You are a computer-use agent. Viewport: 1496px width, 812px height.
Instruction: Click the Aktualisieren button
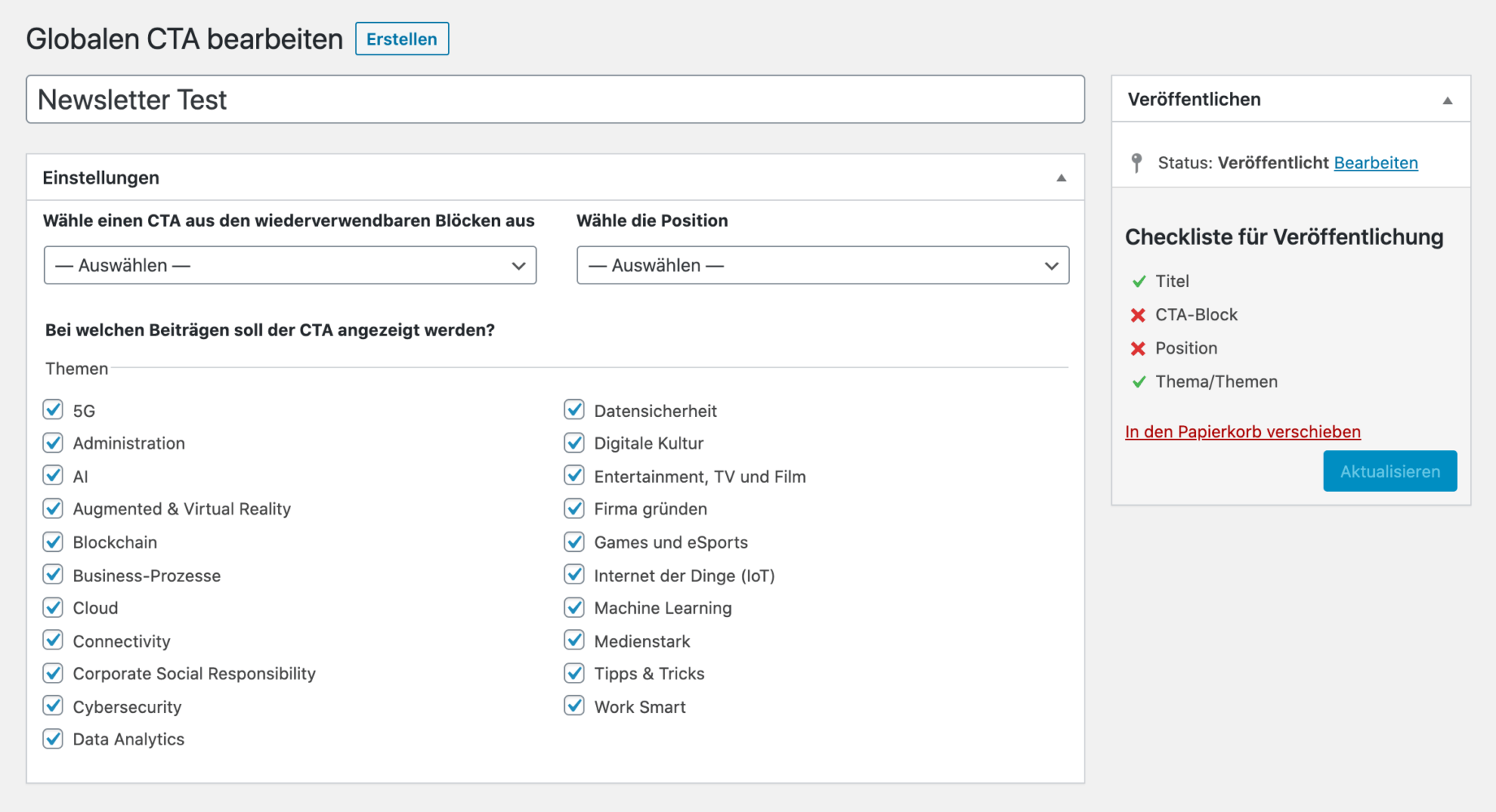pyautogui.click(x=1389, y=471)
